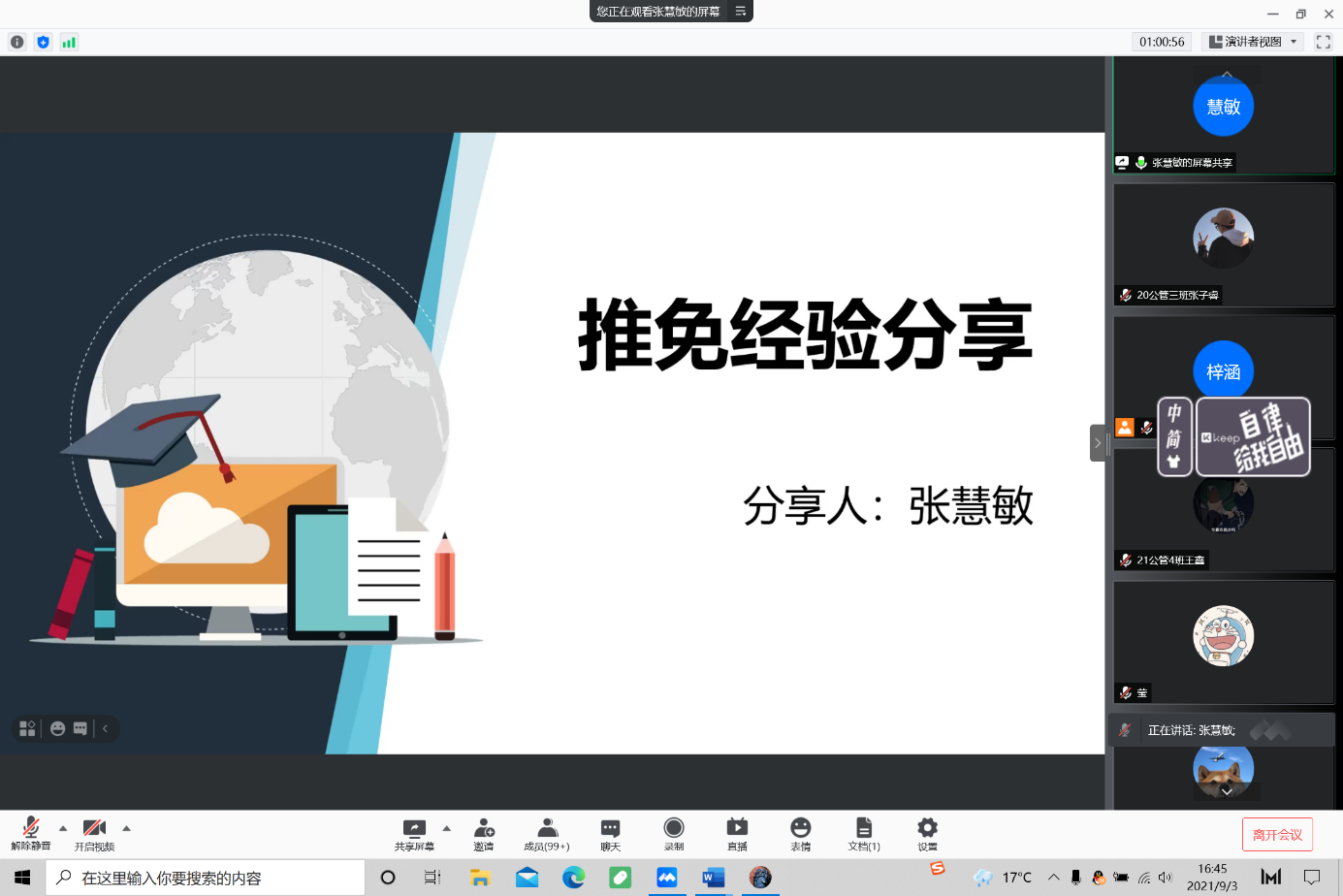The height and width of the screenshot is (896, 1343).
Task: Open the 表情 emoji reactions panel
Action: point(800,834)
